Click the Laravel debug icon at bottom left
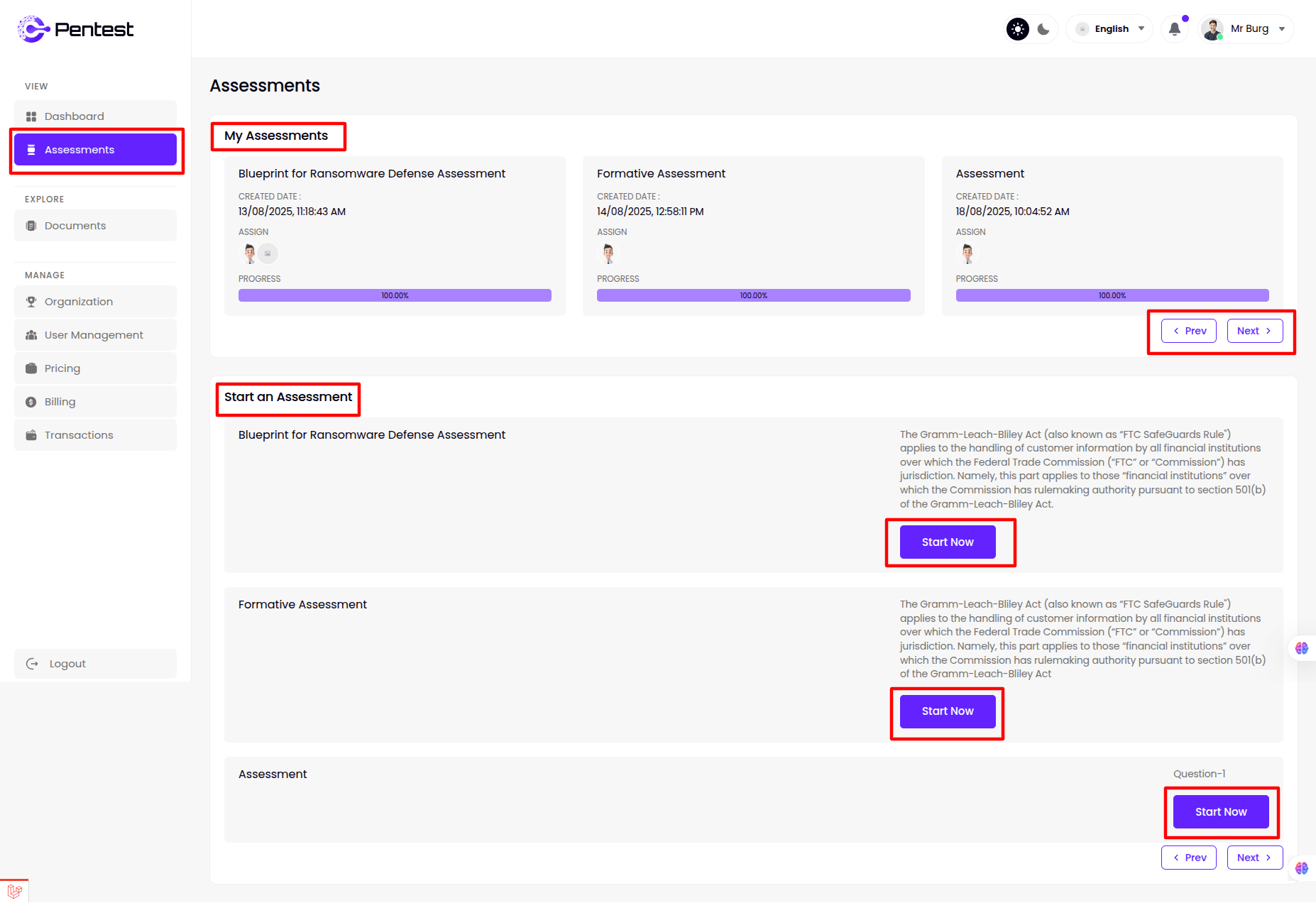1316x903 pixels. 14,890
